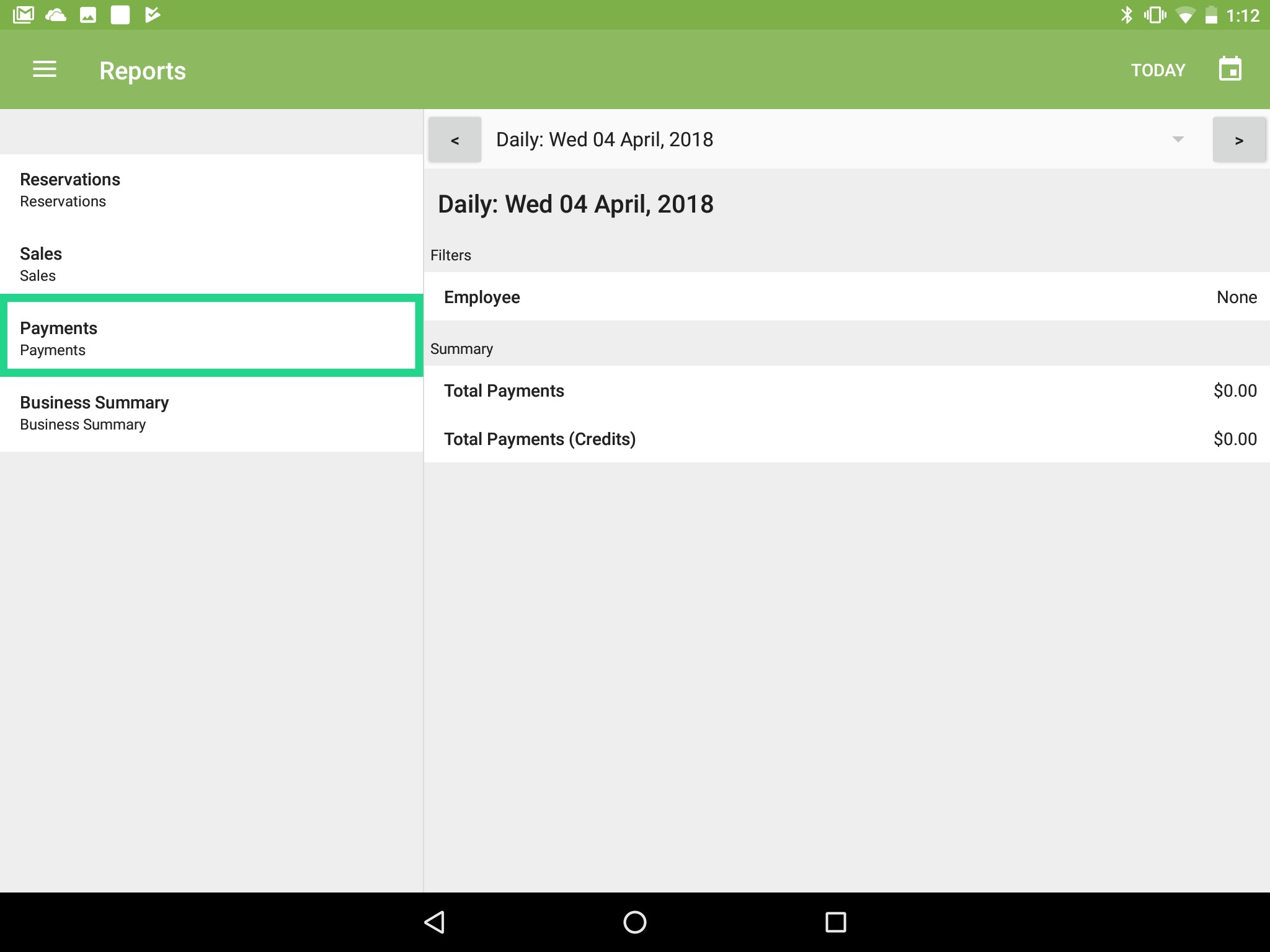The height and width of the screenshot is (952, 1270).
Task: Open the Employee filter selector
Action: [x=846, y=297]
